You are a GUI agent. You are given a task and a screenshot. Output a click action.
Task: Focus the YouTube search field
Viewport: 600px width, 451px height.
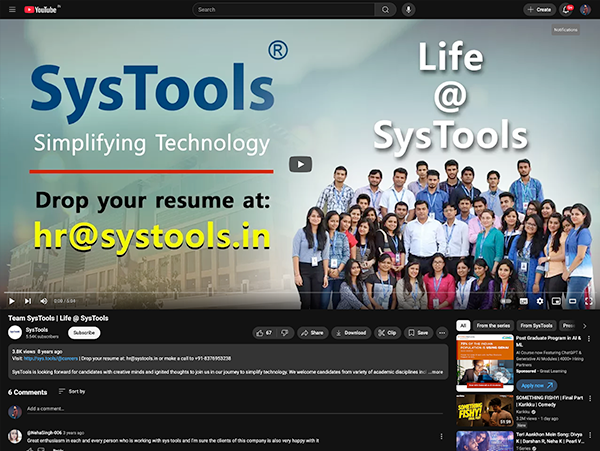pos(284,10)
